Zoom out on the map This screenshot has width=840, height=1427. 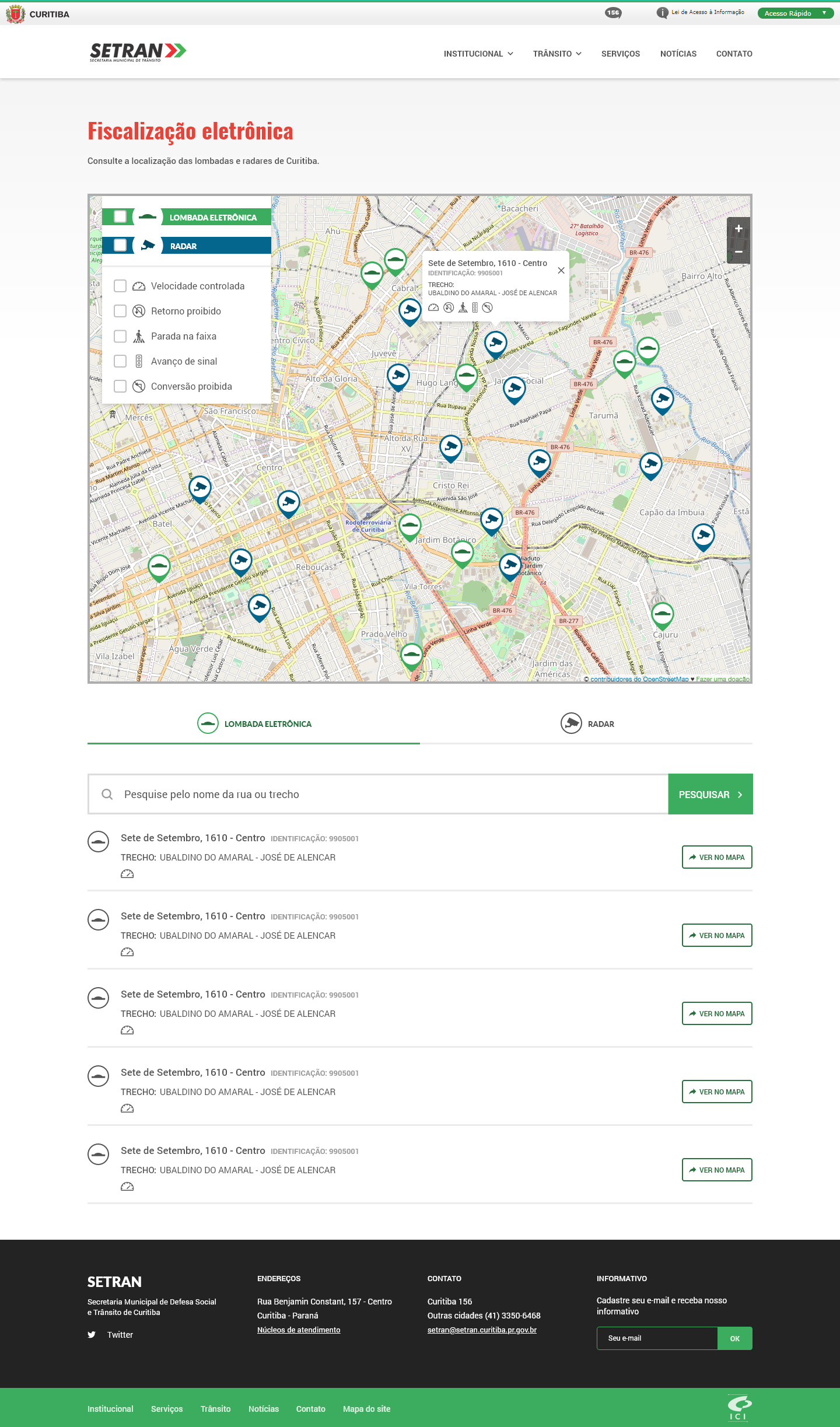(738, 252)
